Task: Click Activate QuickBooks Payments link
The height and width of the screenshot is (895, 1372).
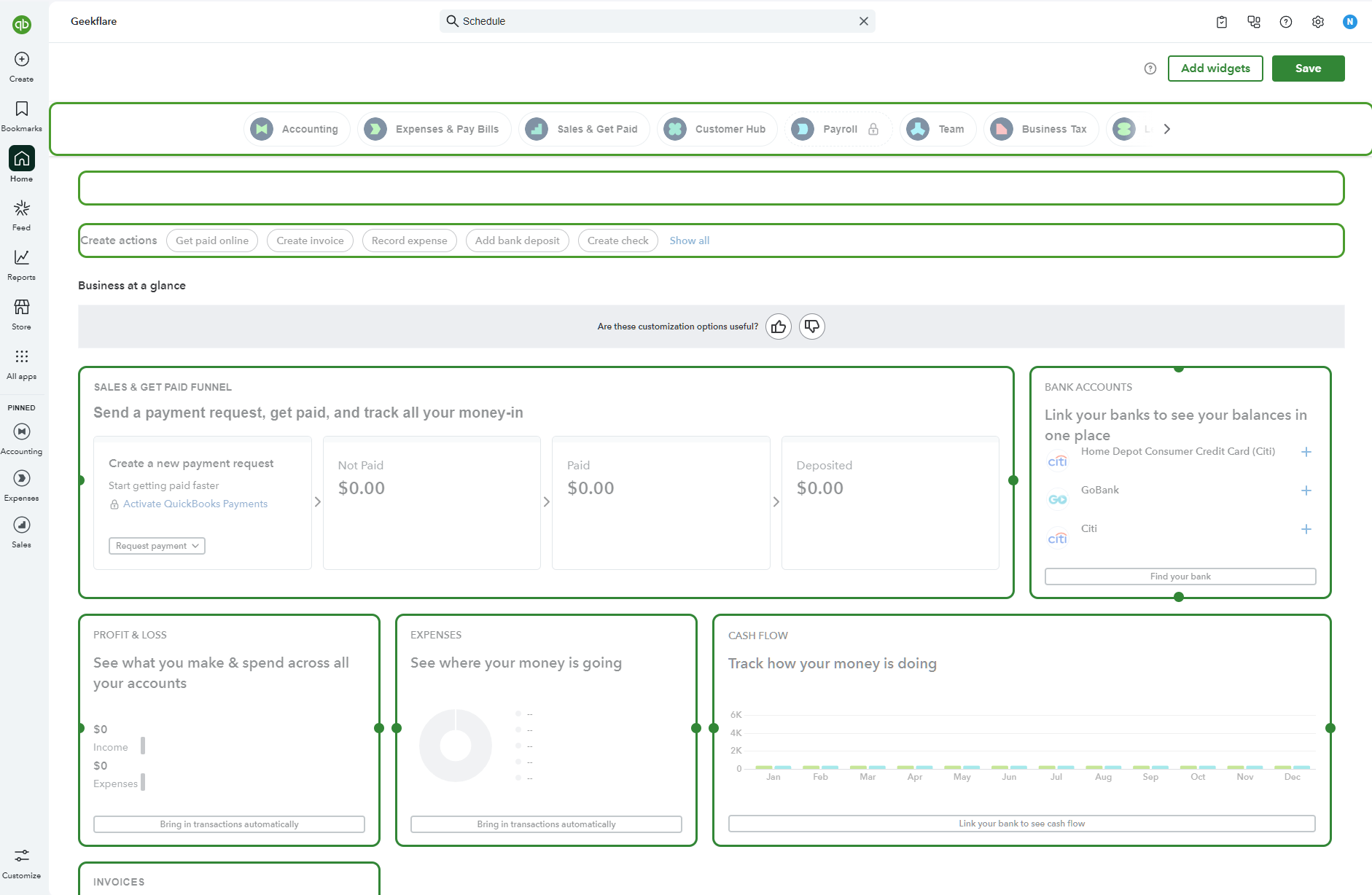Action: pyautogui.click(x=195, y=504)
